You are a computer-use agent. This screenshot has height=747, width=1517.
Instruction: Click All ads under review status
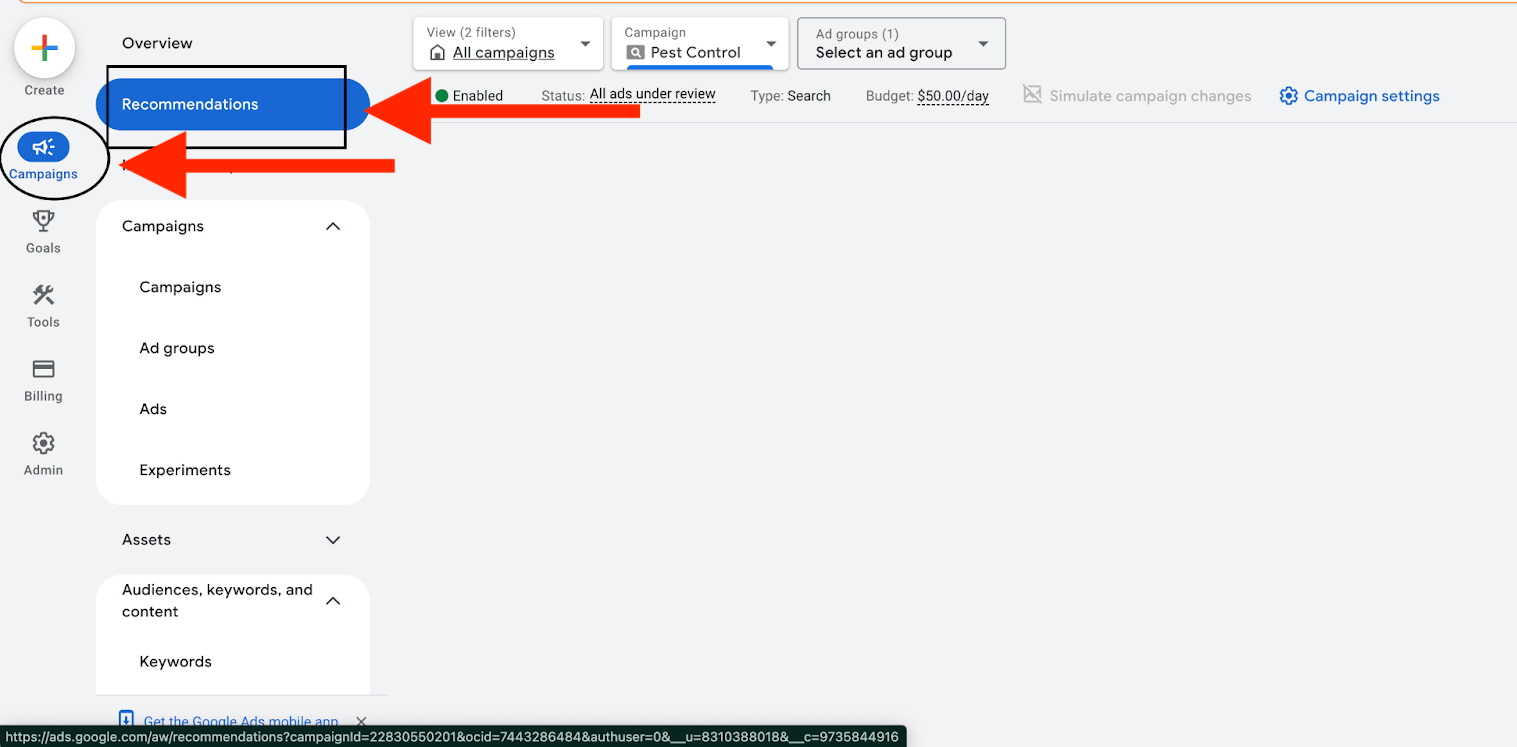pos(652,95)
